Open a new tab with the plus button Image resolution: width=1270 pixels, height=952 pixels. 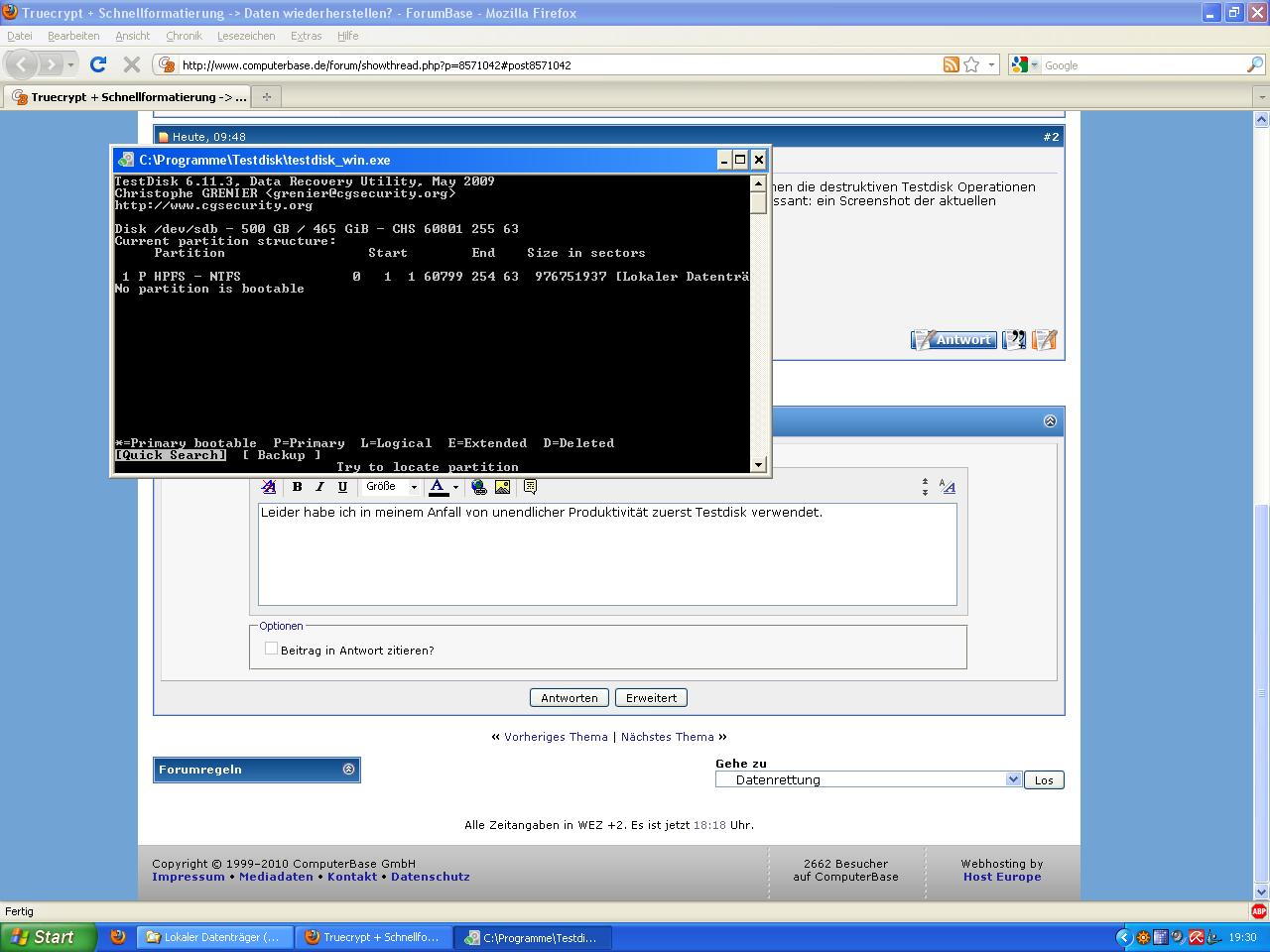tap(266, 97)
